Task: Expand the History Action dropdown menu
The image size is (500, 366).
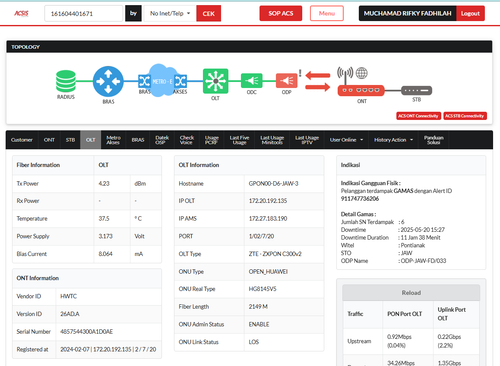Action: [x=393, y=140]
